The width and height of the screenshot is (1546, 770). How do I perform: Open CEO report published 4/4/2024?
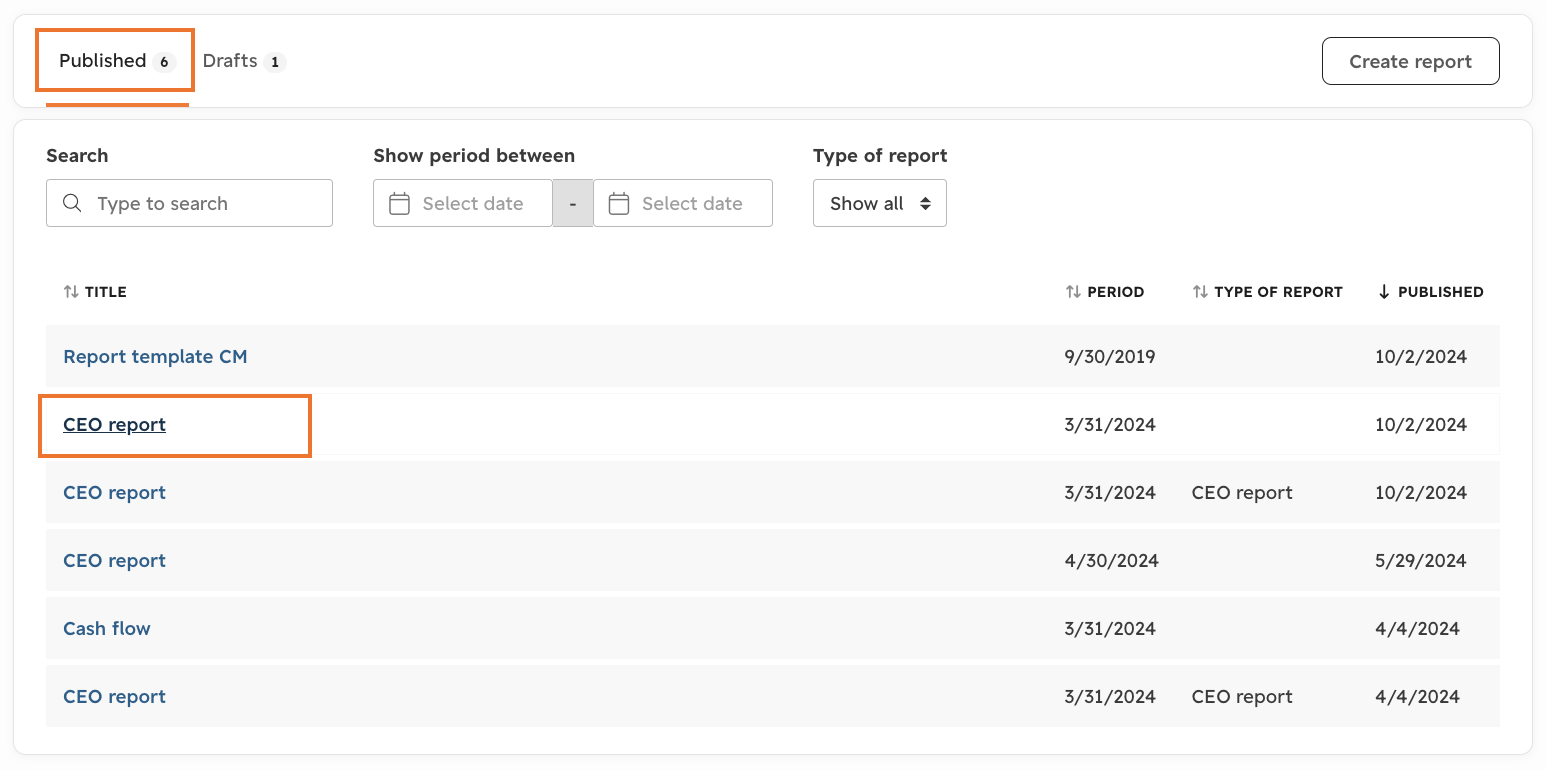tap(114, 696)
